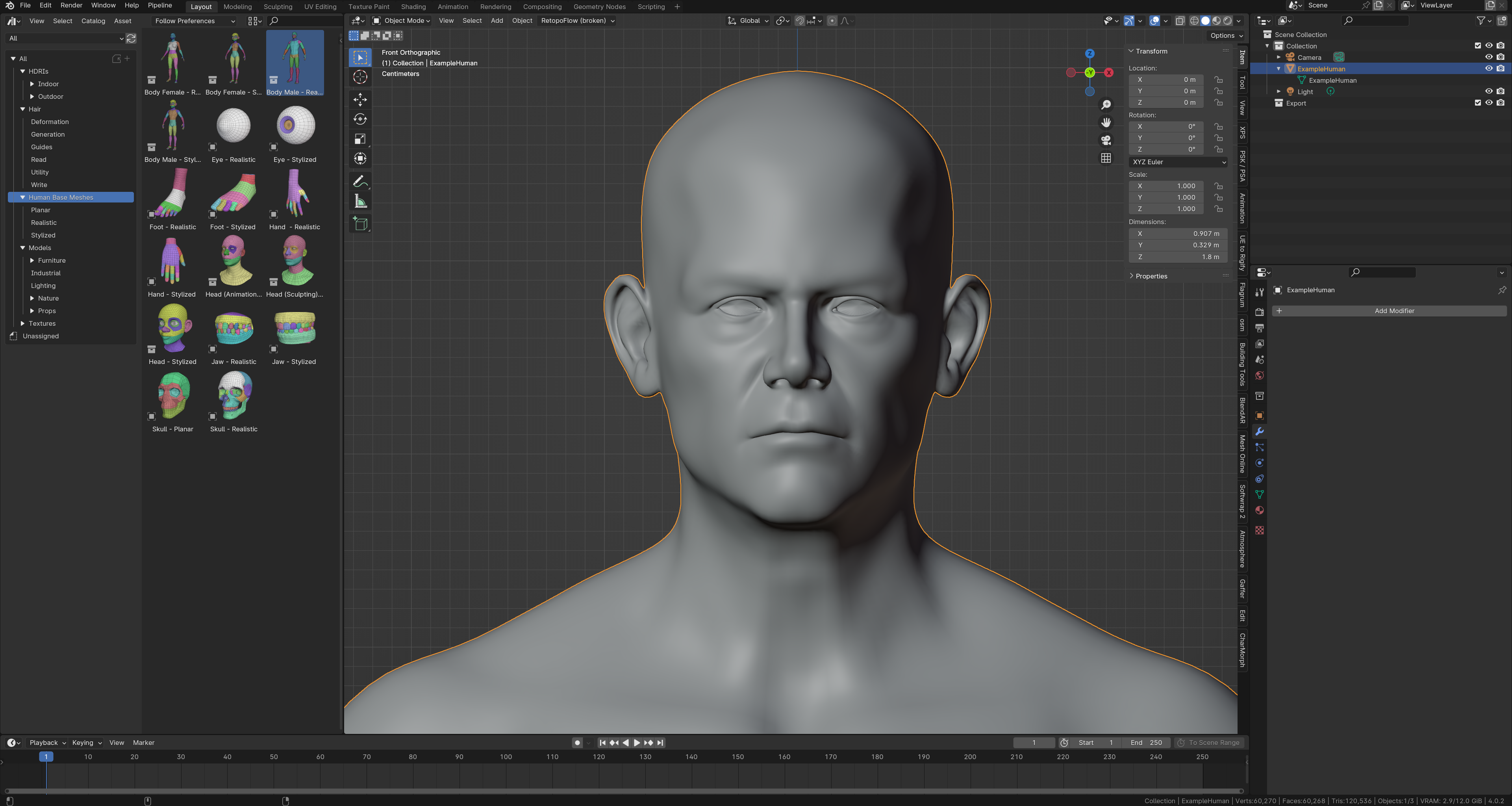Select the Annotate tool
The height and width of the screenshot is (806, 1512).
(x=360, y=181)
